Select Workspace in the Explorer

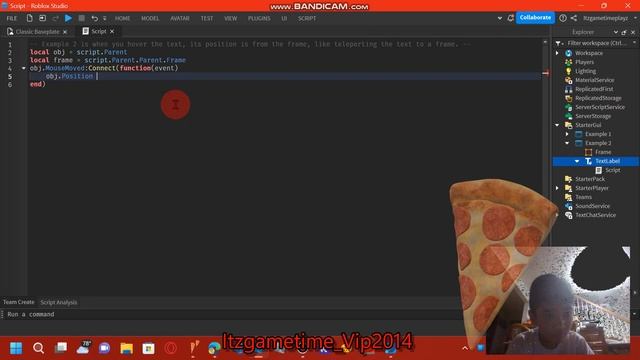(589, 53)
